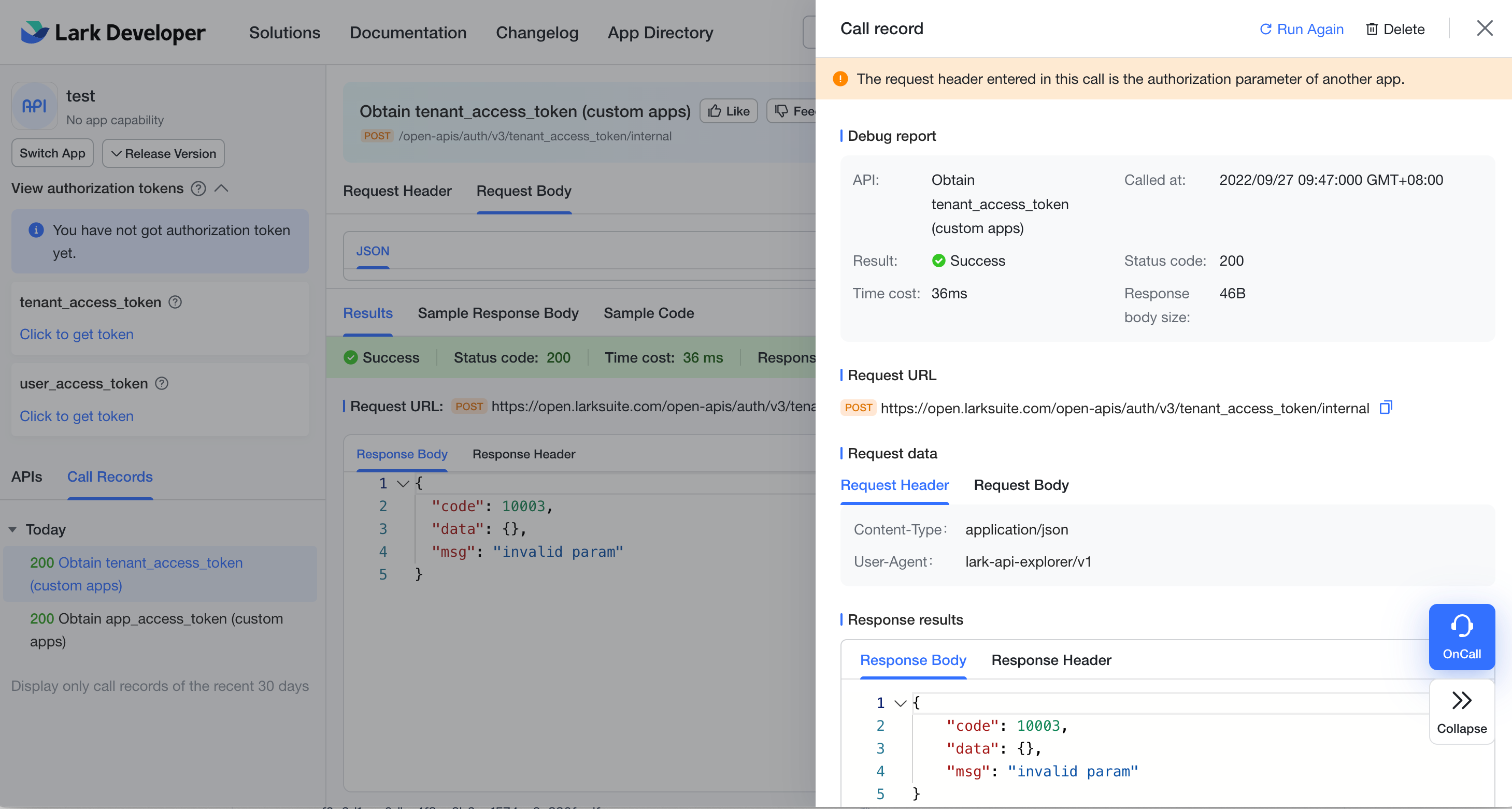Open the Release Version dropdown
1512x809 pixels.
tap(163, 153)
